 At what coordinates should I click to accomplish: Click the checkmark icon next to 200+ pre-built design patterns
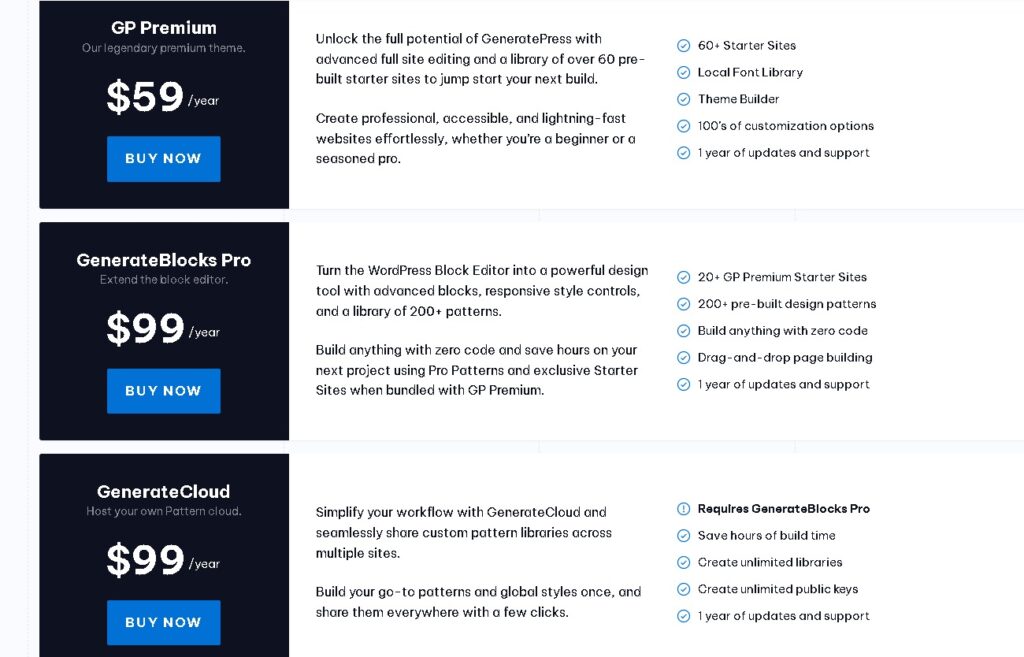pos(684,304)
